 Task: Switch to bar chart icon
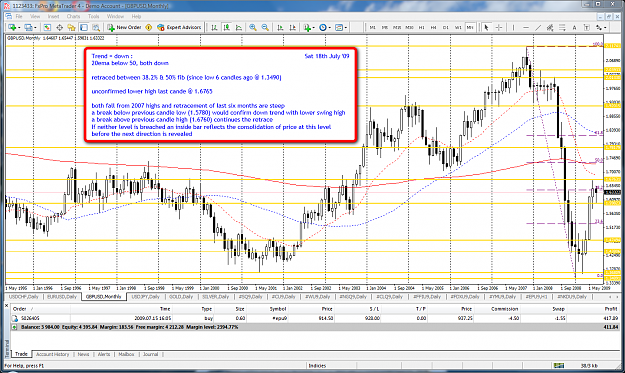coord(214,27)
